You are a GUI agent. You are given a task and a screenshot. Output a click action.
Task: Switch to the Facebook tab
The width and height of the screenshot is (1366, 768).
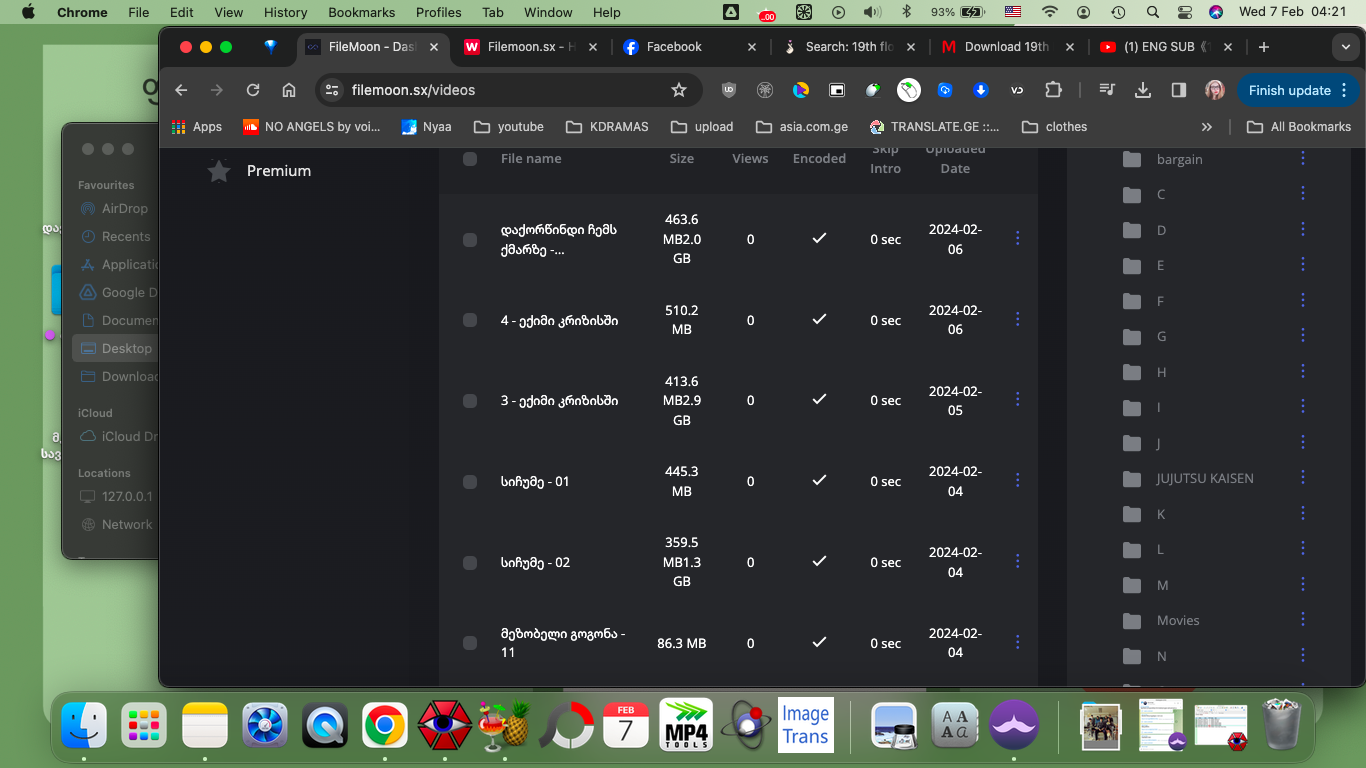pos(690,47)
